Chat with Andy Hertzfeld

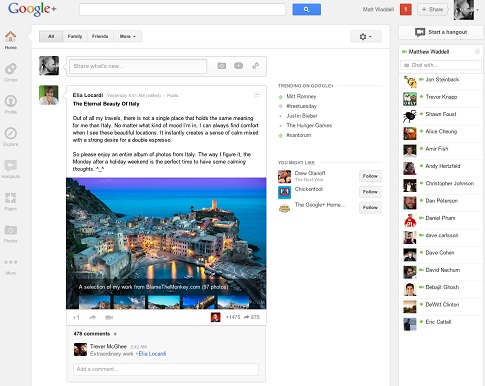pyautogui.click(x=441, y=168)
